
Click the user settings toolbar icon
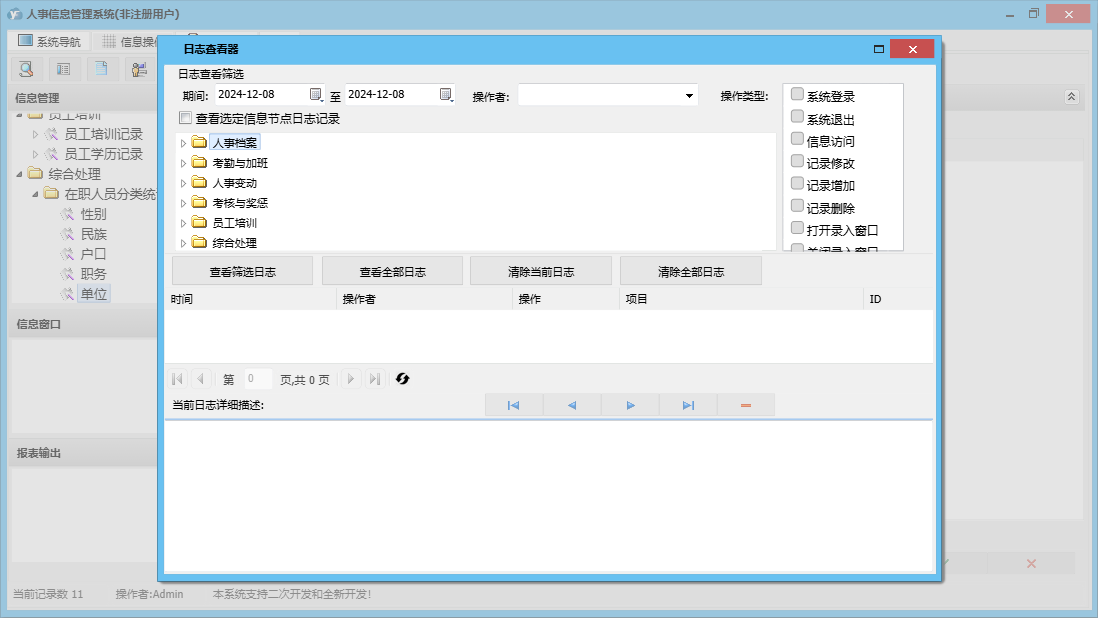point(139,69)
